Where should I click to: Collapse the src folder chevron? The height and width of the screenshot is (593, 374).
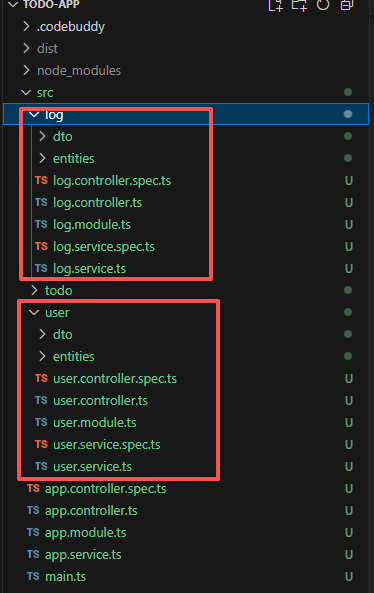click(x=26, y=92)
